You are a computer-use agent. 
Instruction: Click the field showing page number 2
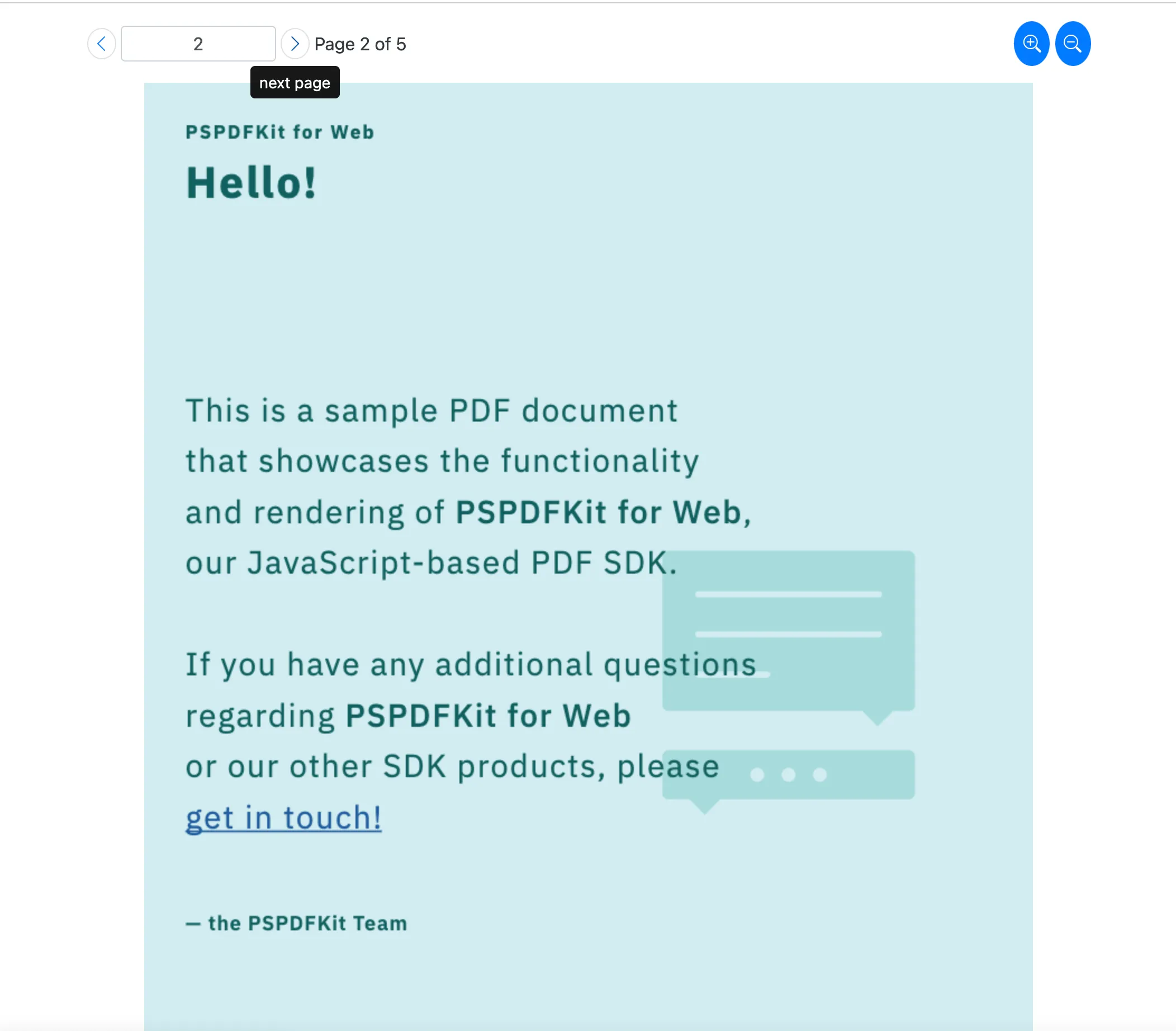pyautogui.click(x=198, y=43)
